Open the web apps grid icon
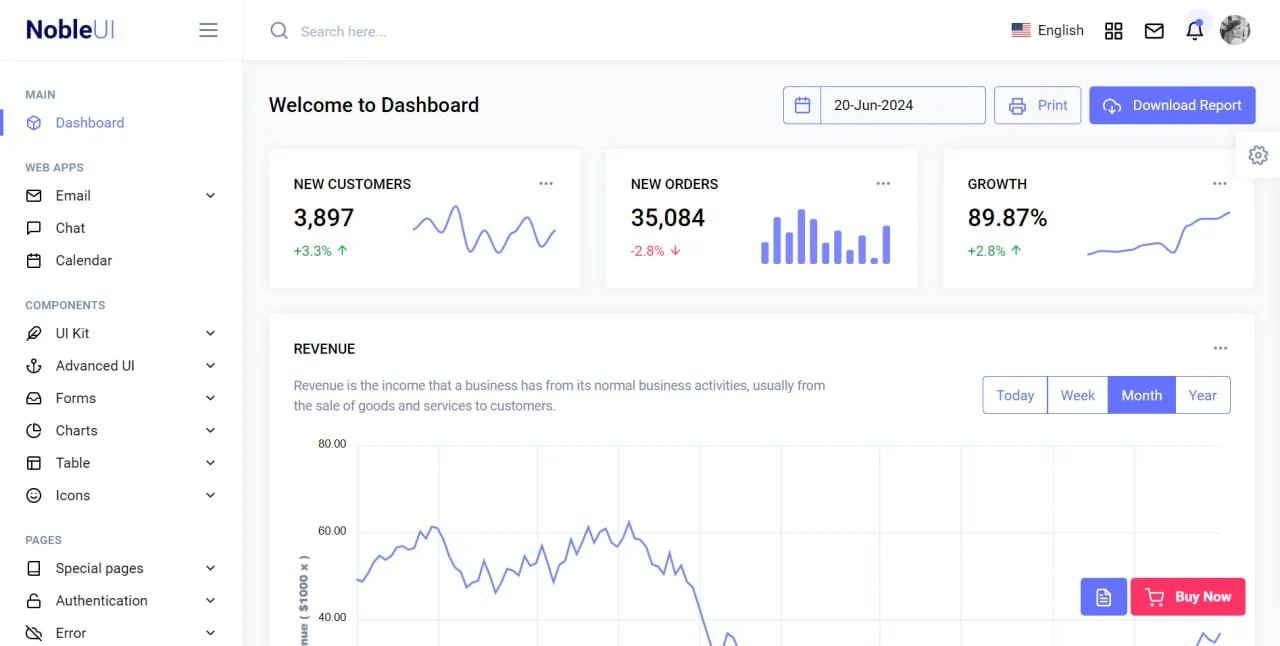 coord(1113,31)
